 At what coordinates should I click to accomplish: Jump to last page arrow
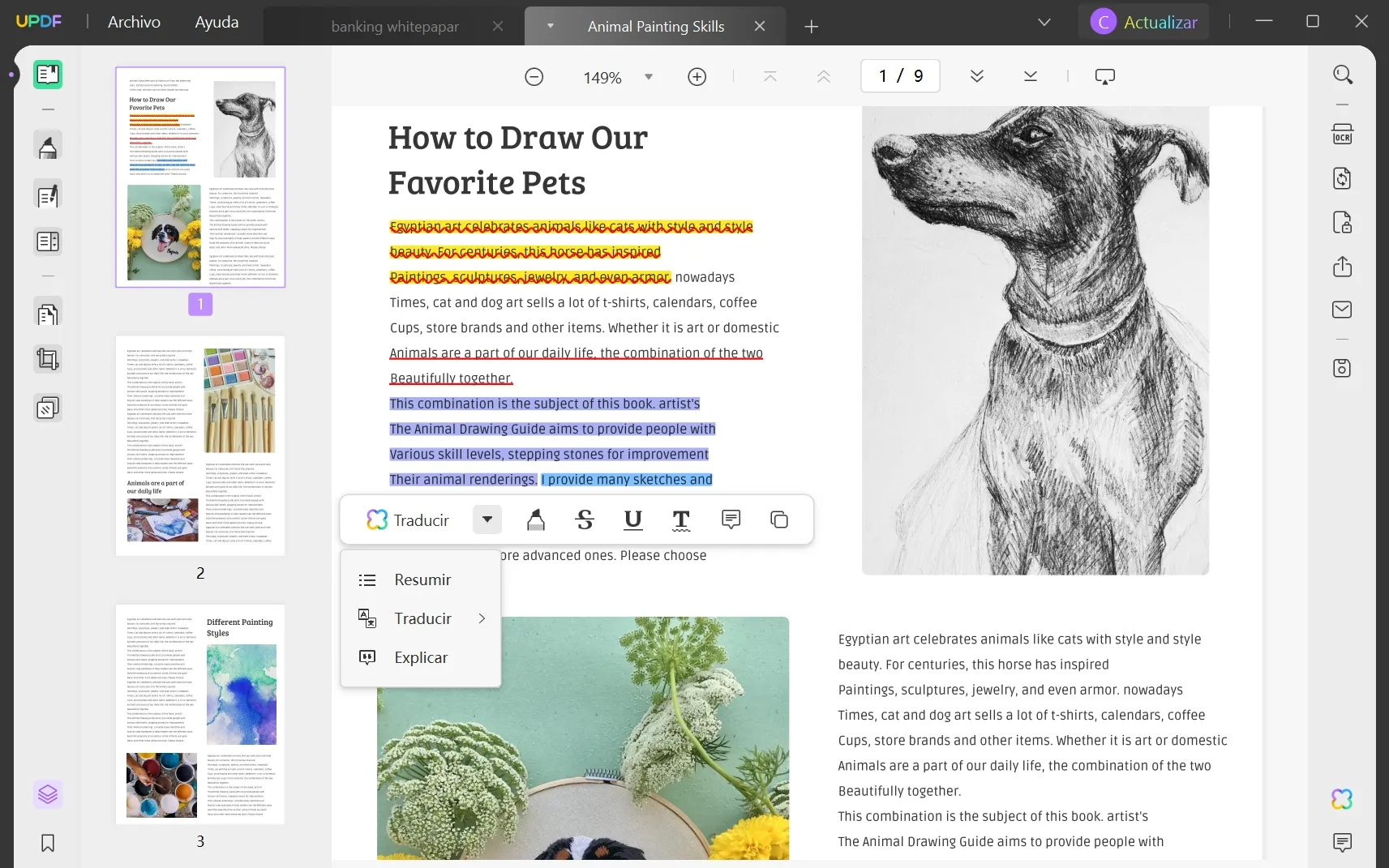pos(1031,76)
